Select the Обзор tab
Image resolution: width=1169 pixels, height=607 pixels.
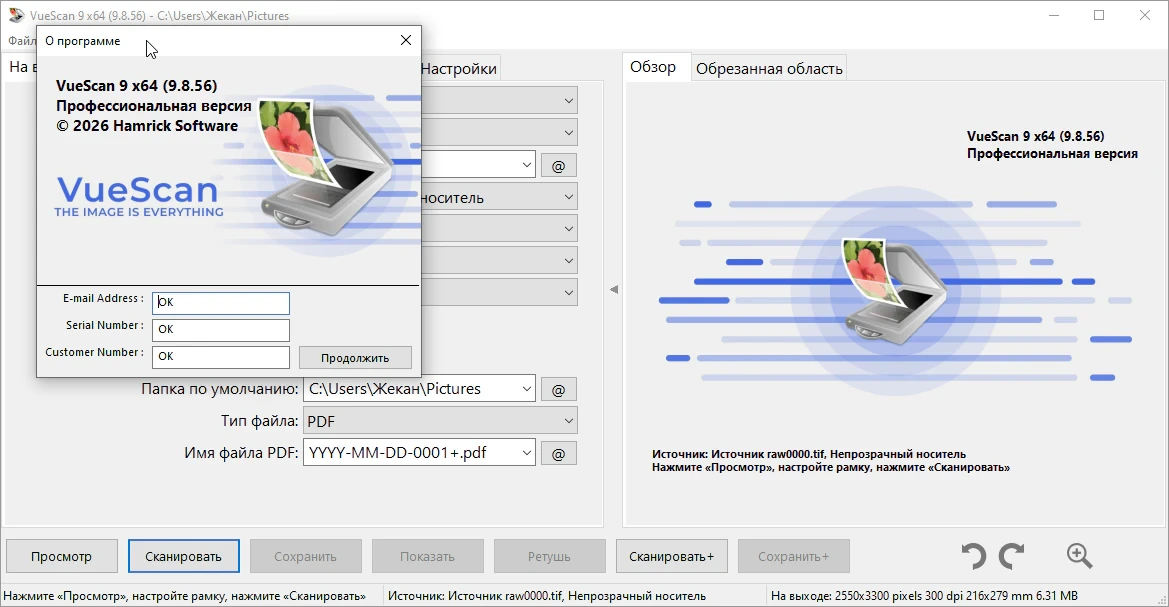[653, 67]
